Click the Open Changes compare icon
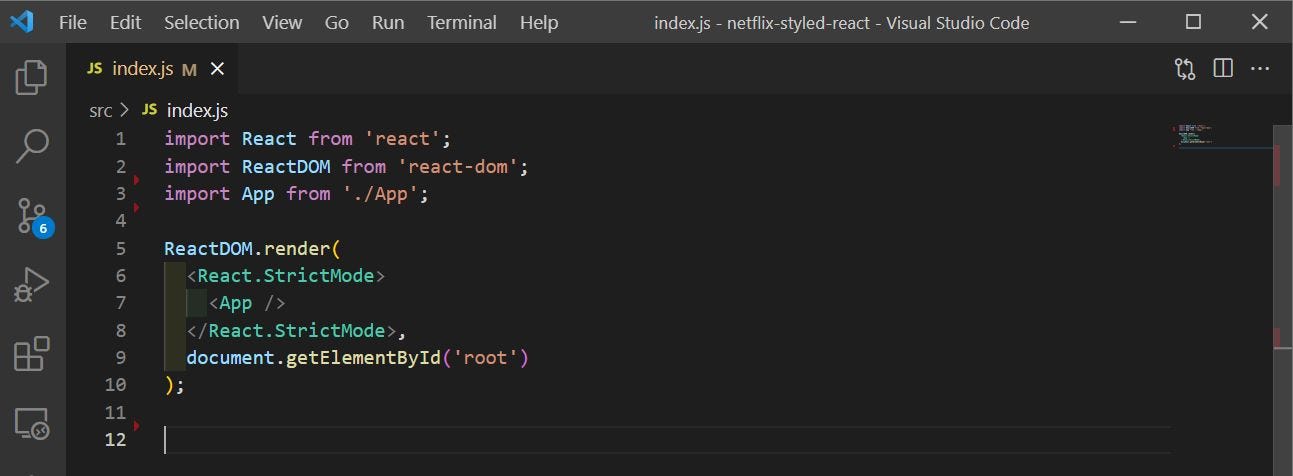The width and height of the screenshot is (1293, 476). click(1185, 69)
